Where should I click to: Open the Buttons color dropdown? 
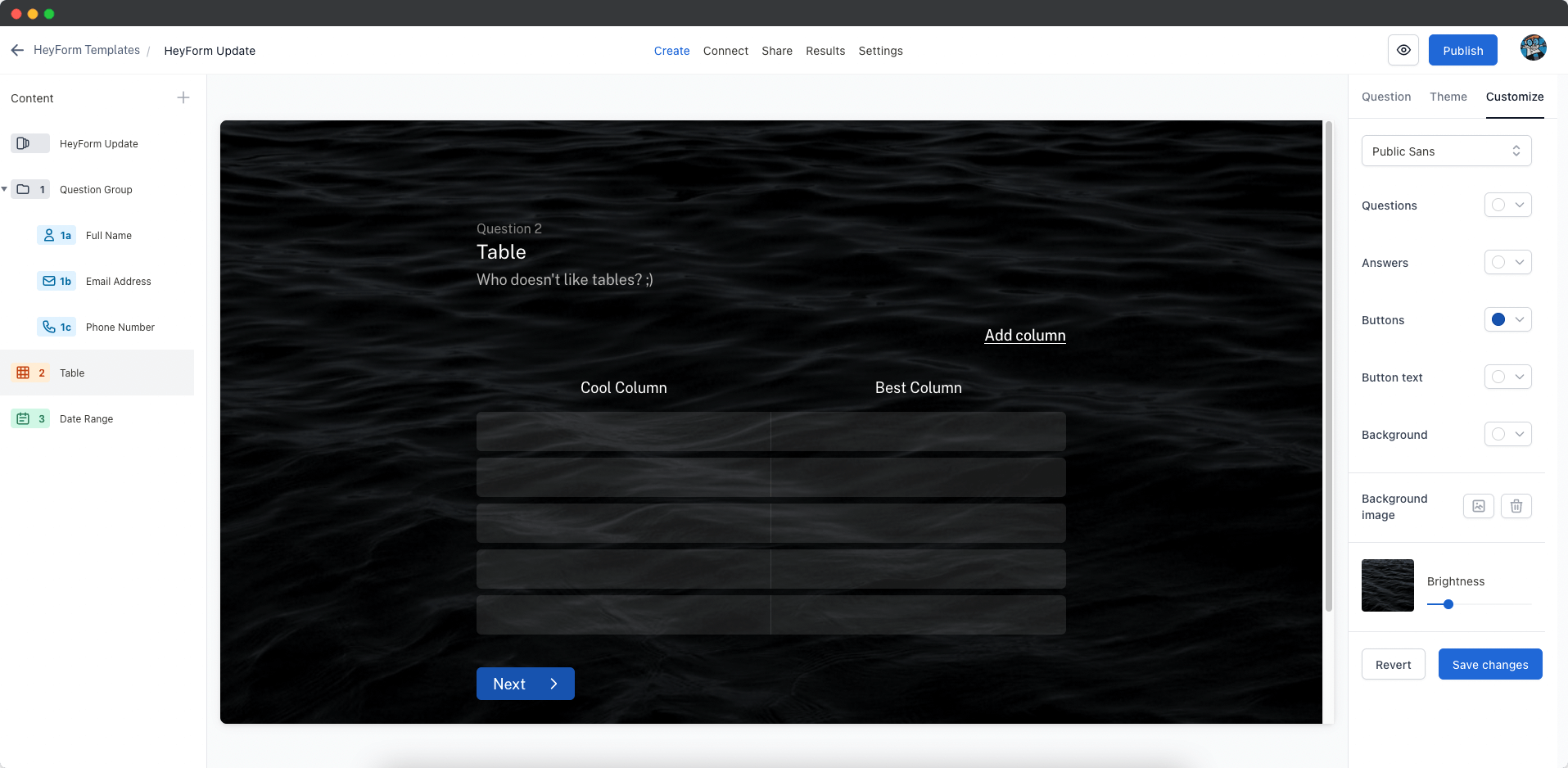click(1507, 319)
